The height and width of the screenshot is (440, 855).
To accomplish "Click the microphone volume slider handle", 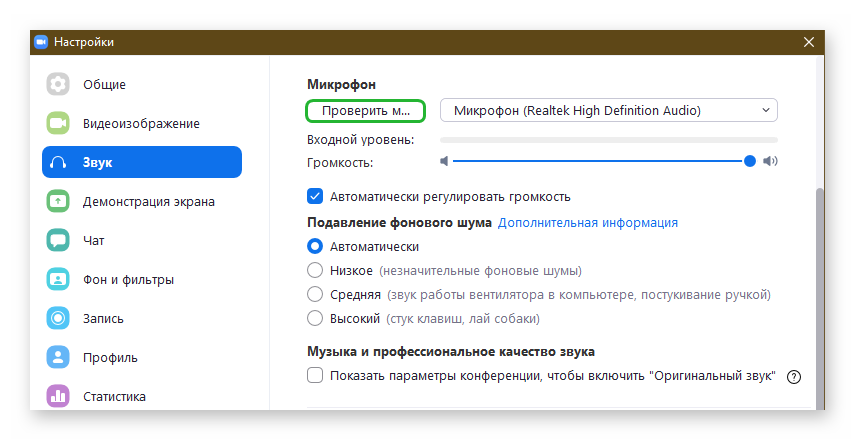I will click(x=749, y=161).
